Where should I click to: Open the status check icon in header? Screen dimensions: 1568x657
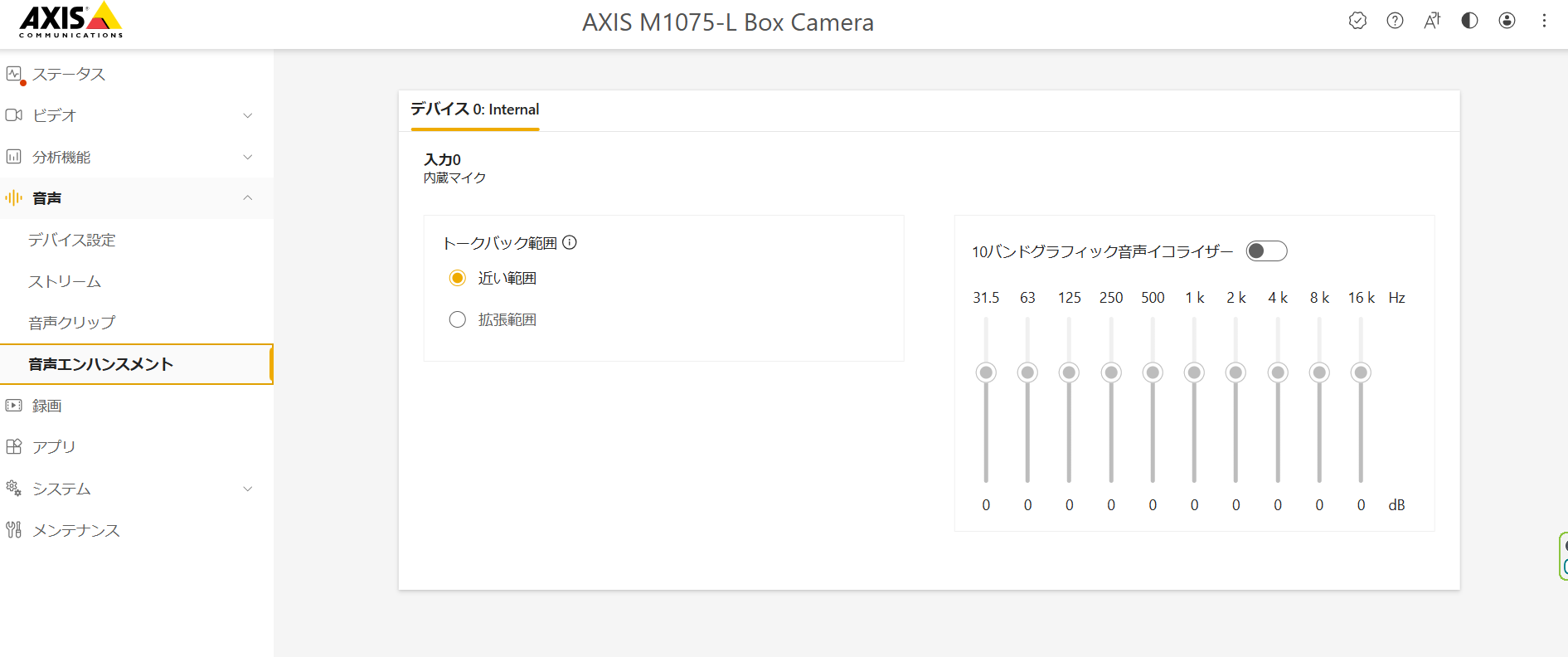[1357, 21]
